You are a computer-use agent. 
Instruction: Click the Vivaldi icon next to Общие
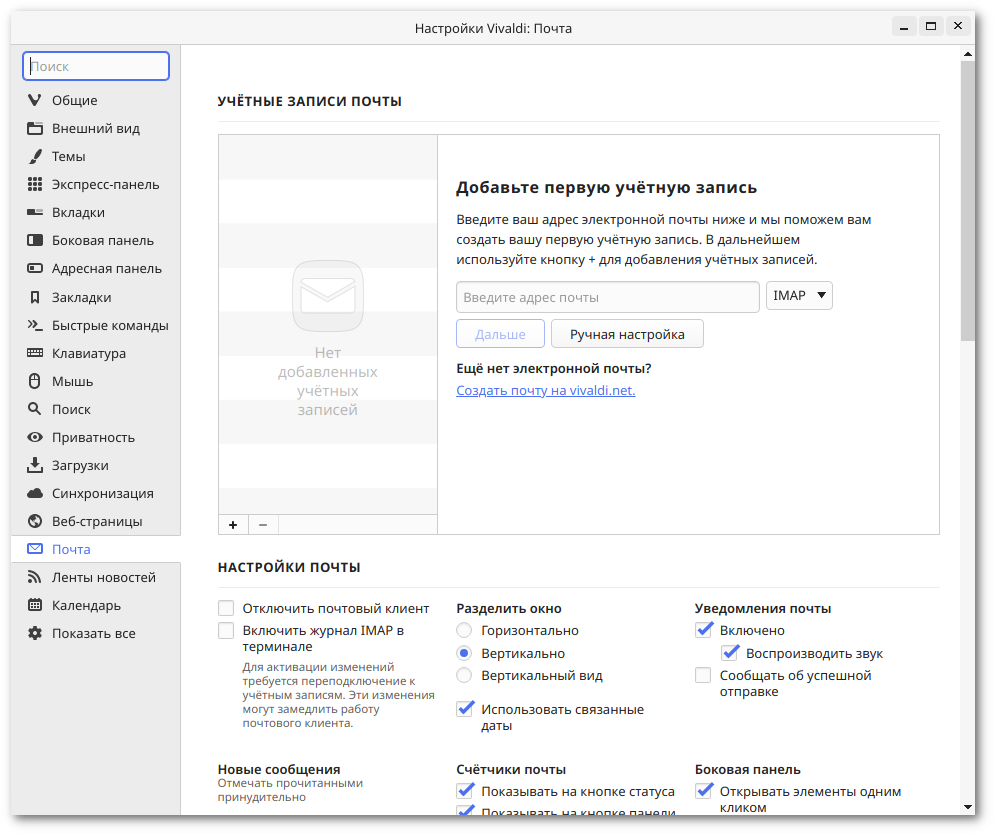coord(35,100)
